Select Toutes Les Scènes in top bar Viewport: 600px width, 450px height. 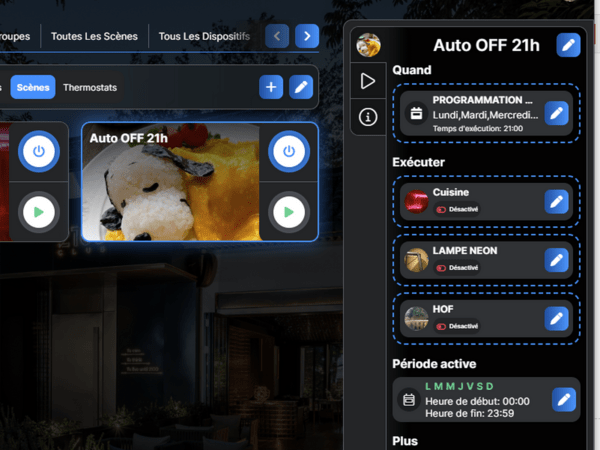pyautogui.click(x=94, y=37)
